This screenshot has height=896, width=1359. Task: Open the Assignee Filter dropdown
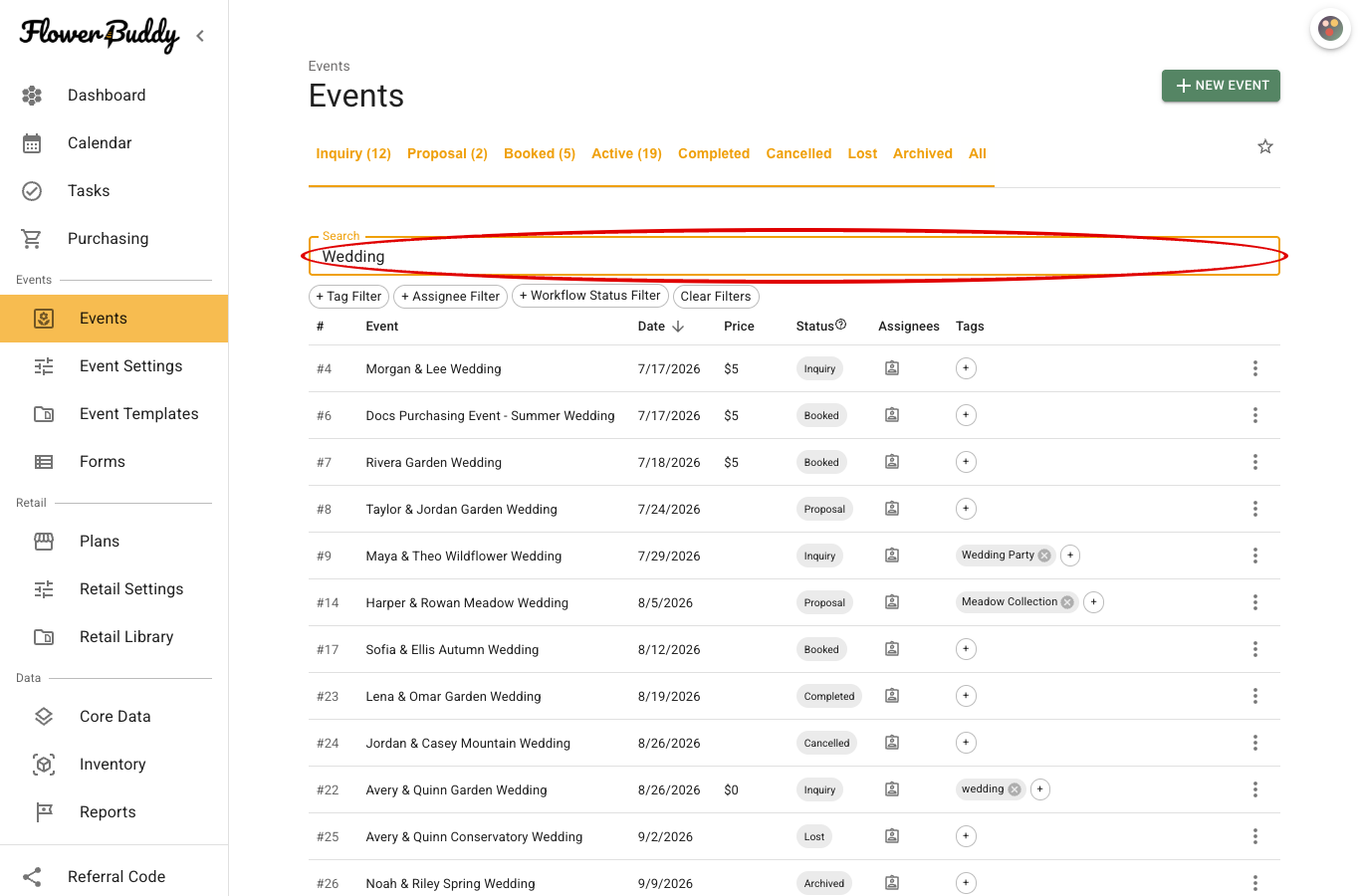pyautogui.click(x=451, y=297)
